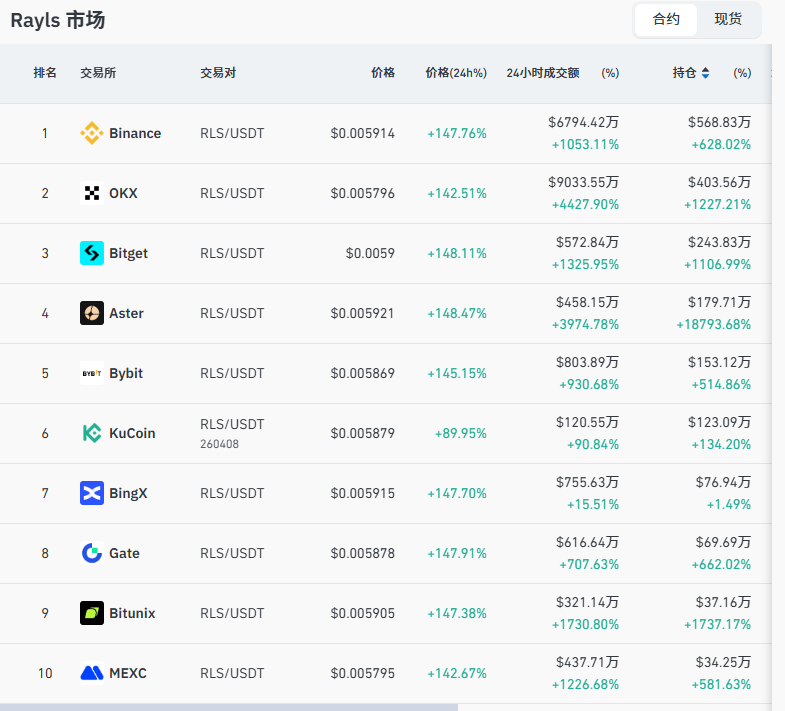Open the Bitget exchange link
Screen dimensions: 785x711
tap(129, 253)
